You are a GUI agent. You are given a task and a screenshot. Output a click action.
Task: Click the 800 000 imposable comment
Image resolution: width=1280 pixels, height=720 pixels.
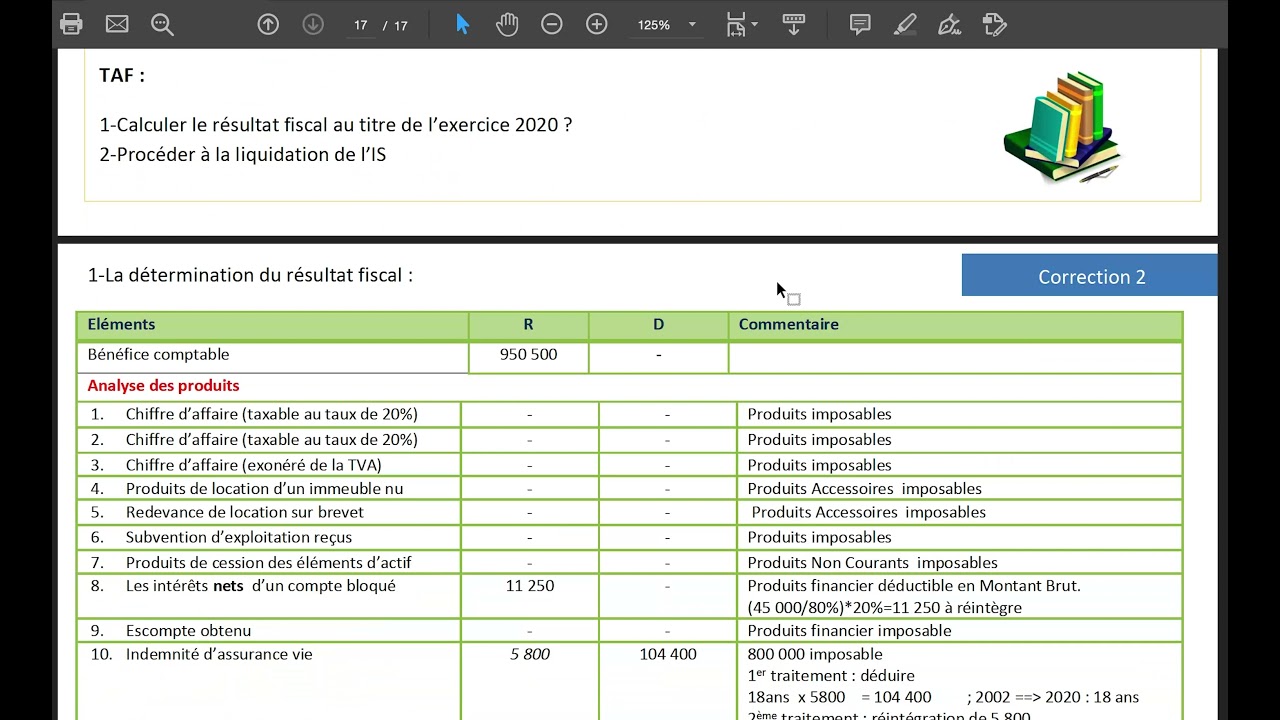pos(815,654)
